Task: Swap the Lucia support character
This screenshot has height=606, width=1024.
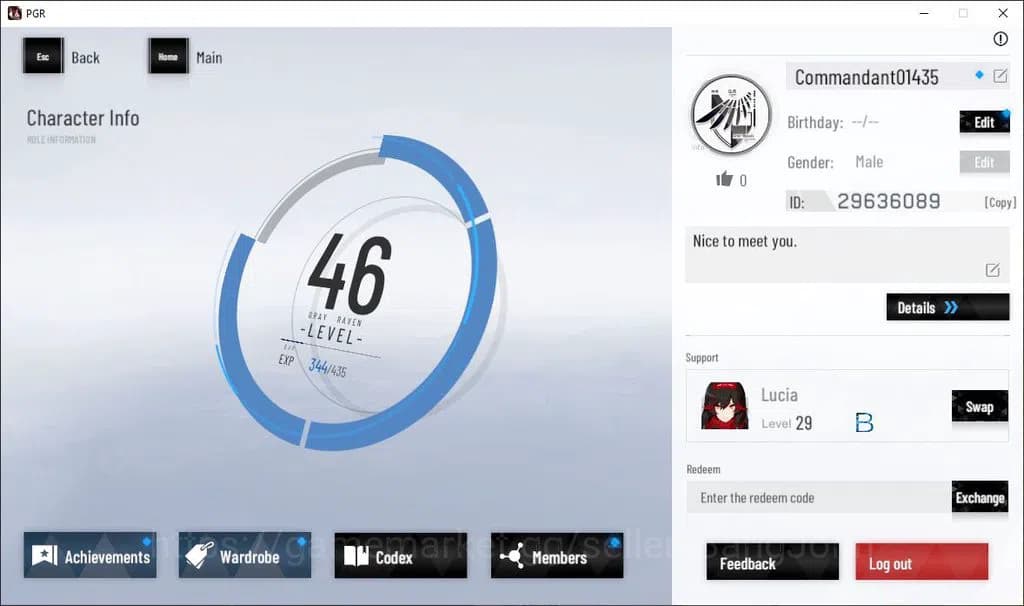Action: coord(979,407)
